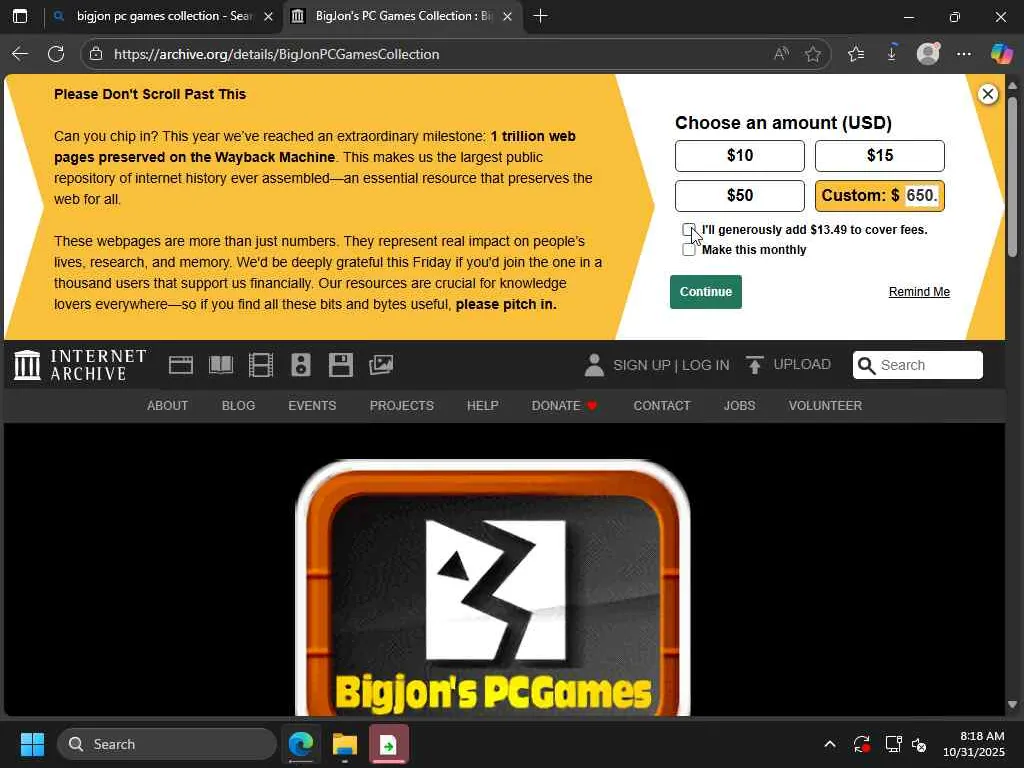The image size is (1024, 768).
Task: Open the ABOUT menu item
Action: [167, 406]
